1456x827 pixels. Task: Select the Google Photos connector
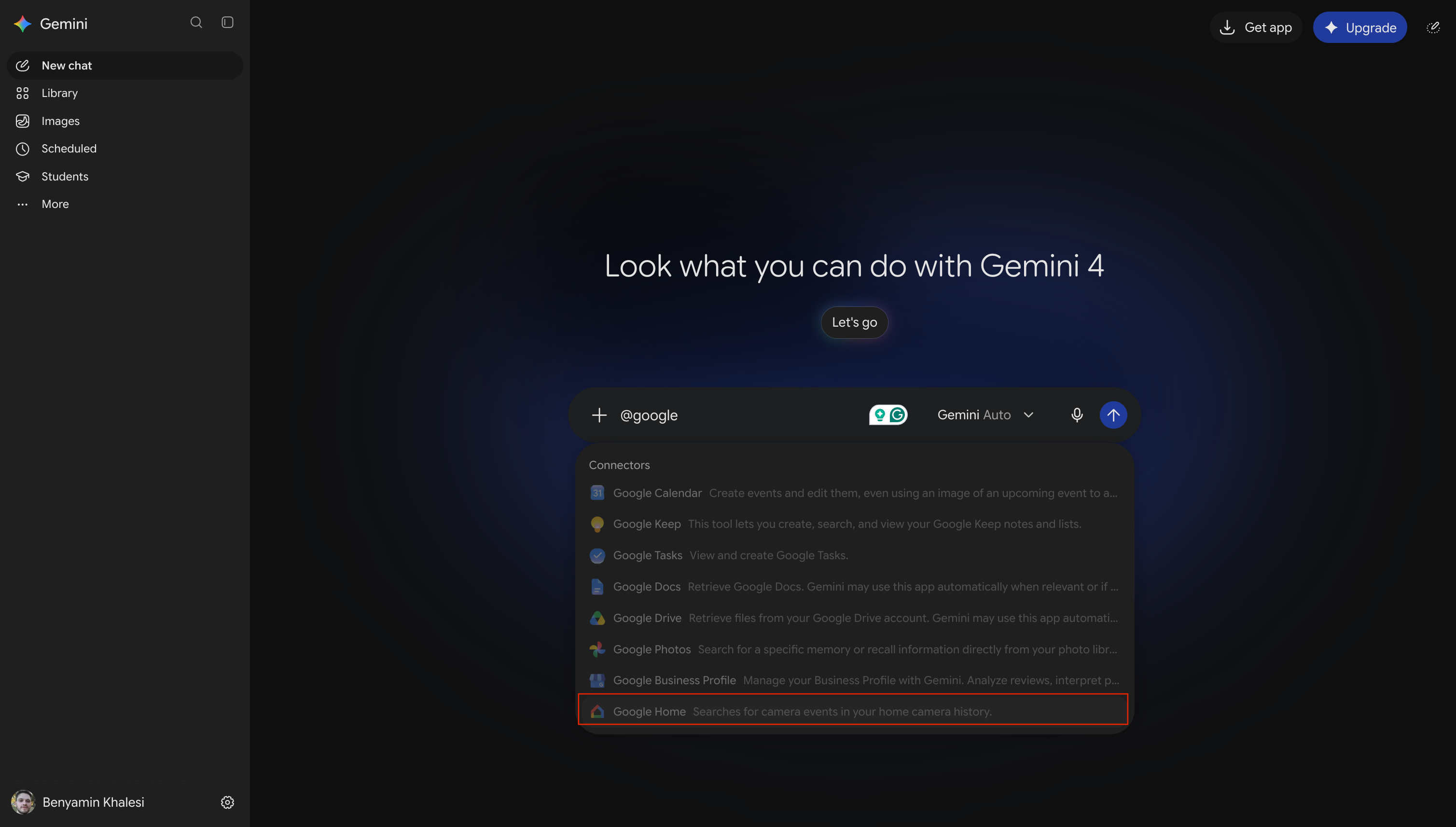pos(853,649)
